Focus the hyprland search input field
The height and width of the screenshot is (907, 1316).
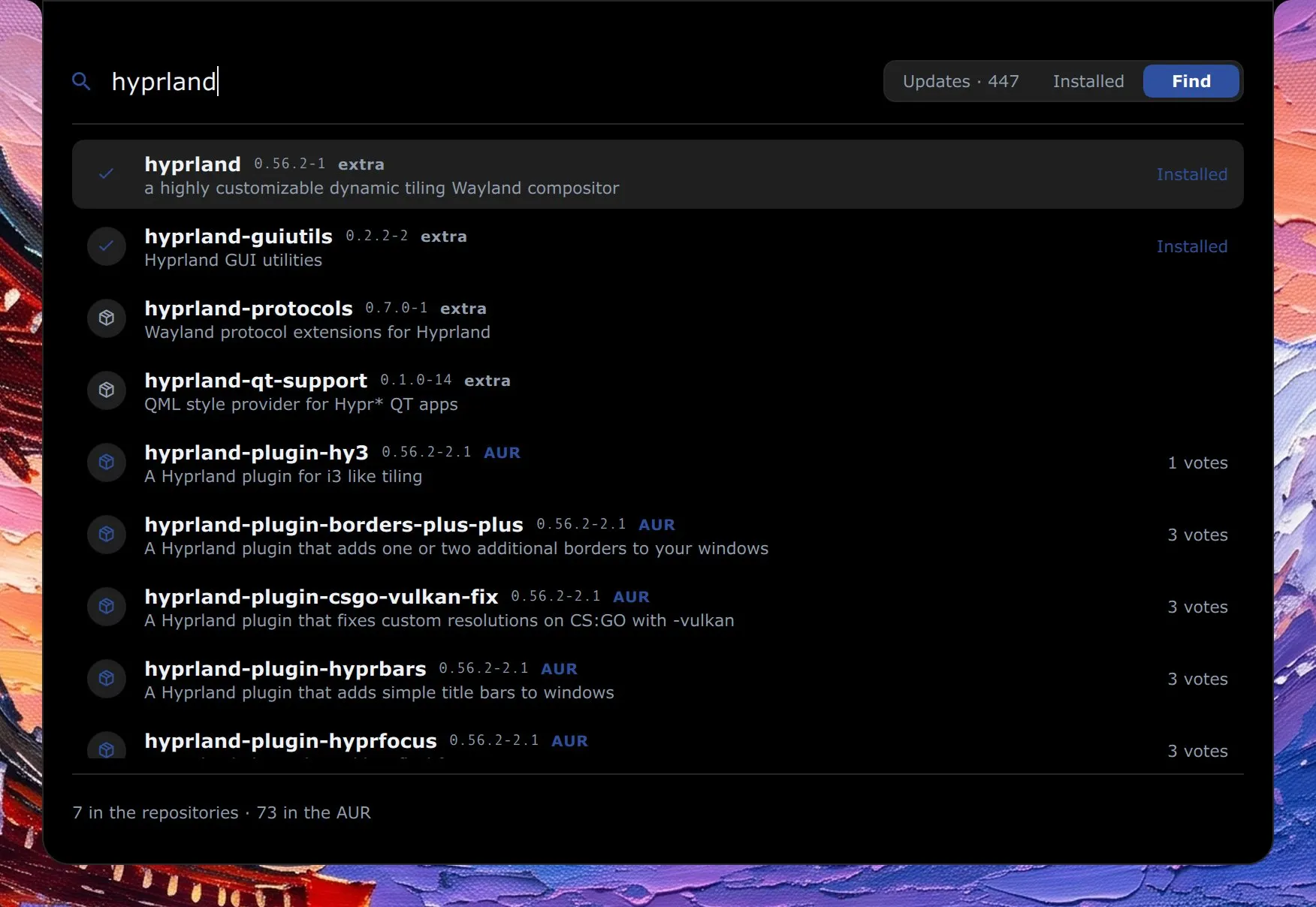point(488,81)
